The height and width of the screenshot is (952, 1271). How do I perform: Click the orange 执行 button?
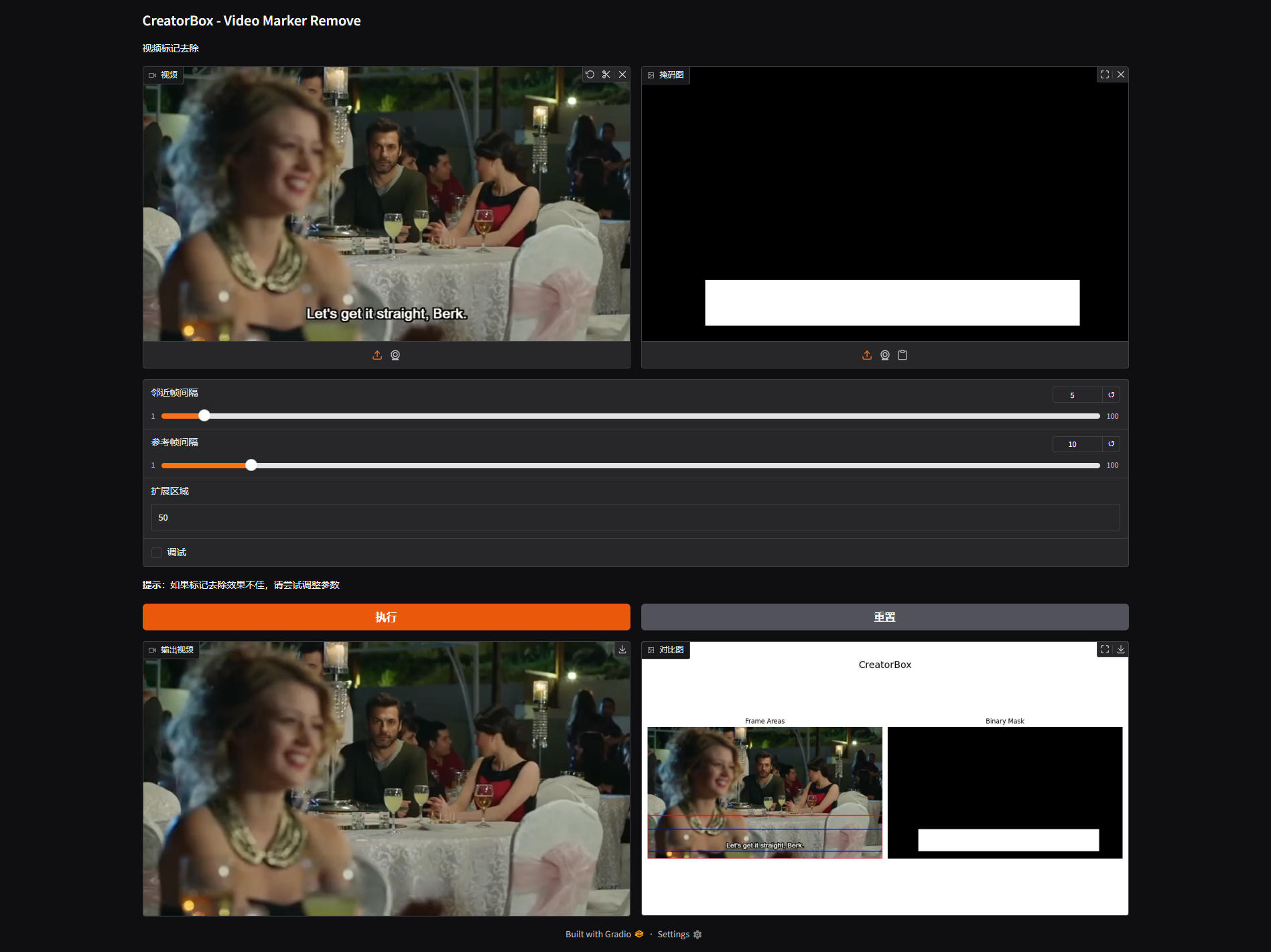tap(387, 617)
